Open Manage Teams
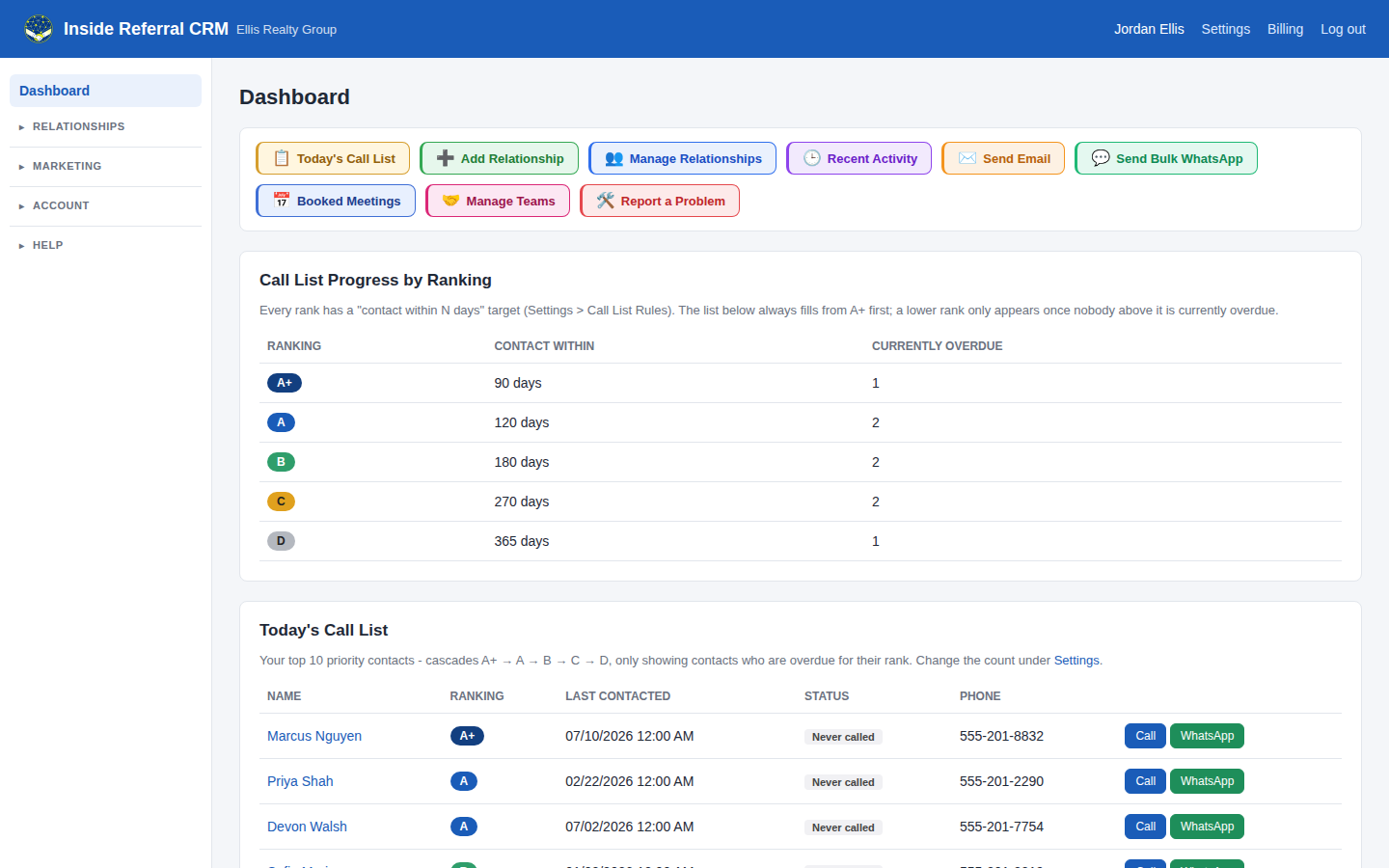The width and height of the screenshot is (1389, 868). click(x=498, y=201)
